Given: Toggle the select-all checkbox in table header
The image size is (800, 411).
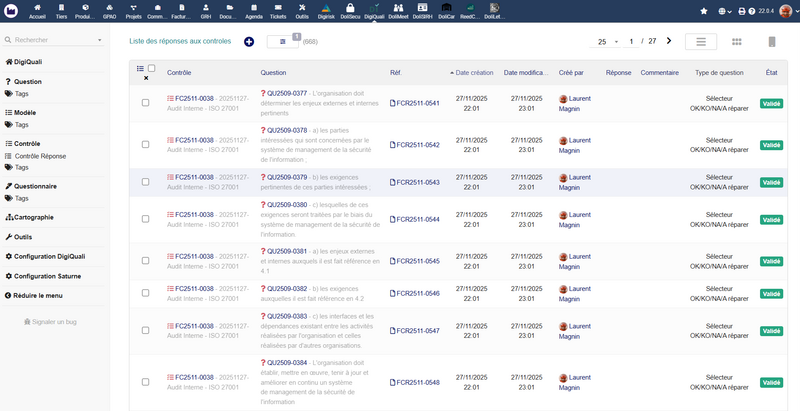Looking at the screenshot, I should click(x=152, y=68).
